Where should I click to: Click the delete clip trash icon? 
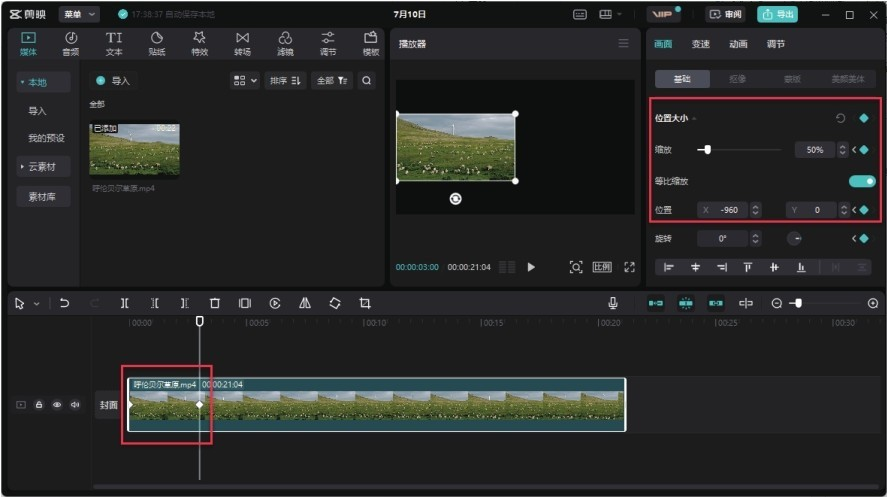tap(214, 303)
